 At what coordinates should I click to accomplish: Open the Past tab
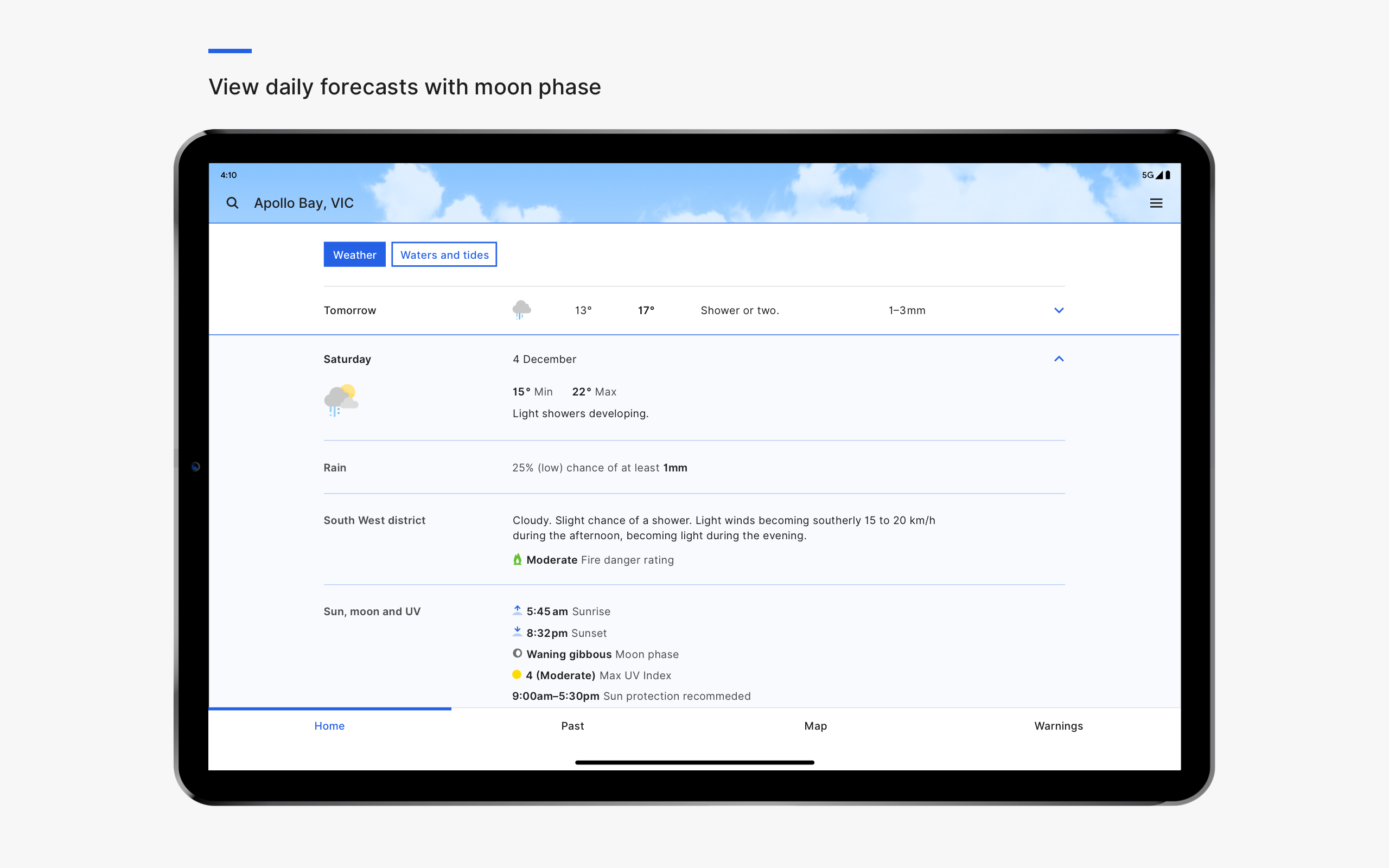click(x=572, y=726)
